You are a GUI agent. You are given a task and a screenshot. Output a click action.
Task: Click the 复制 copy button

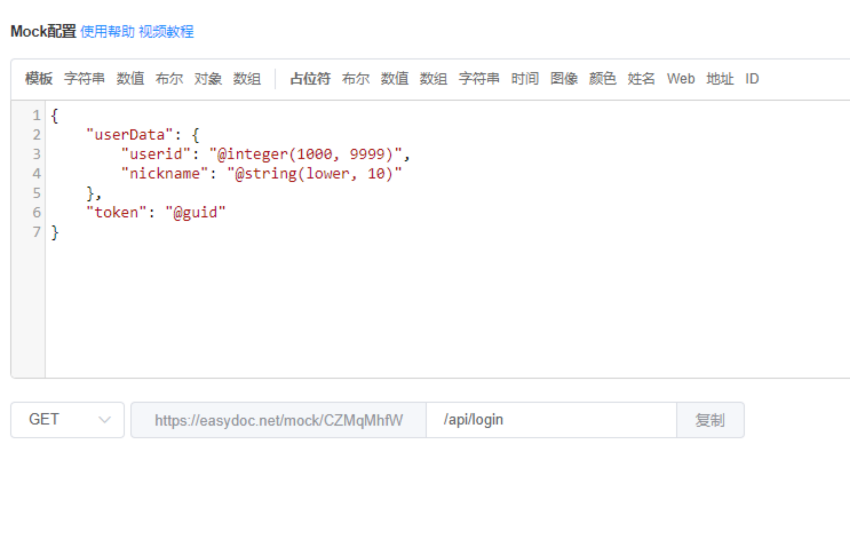[710, 420]
